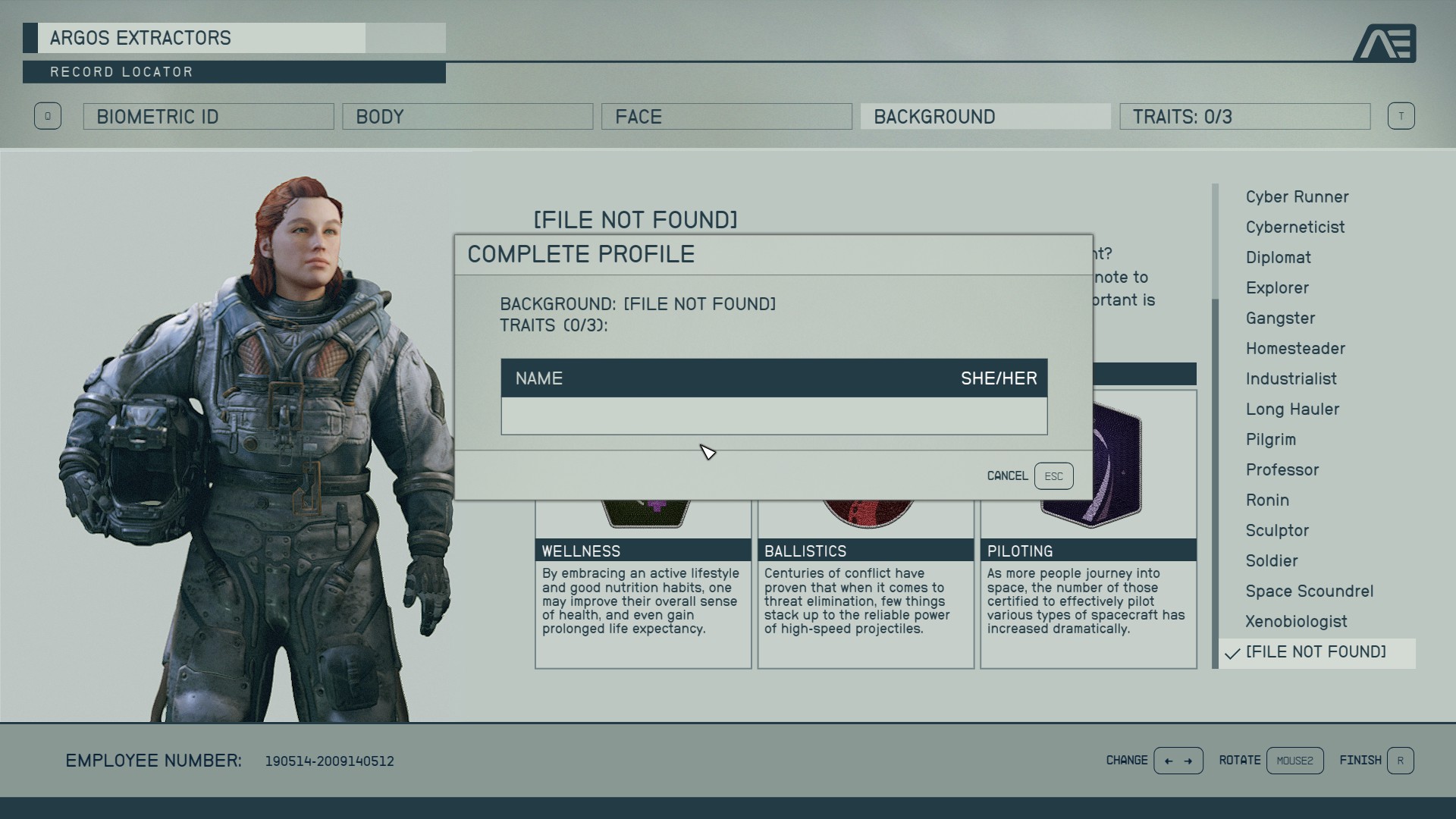Click the R key Finish icon
Screen dimensions: 1456x819
[1400, 761]
